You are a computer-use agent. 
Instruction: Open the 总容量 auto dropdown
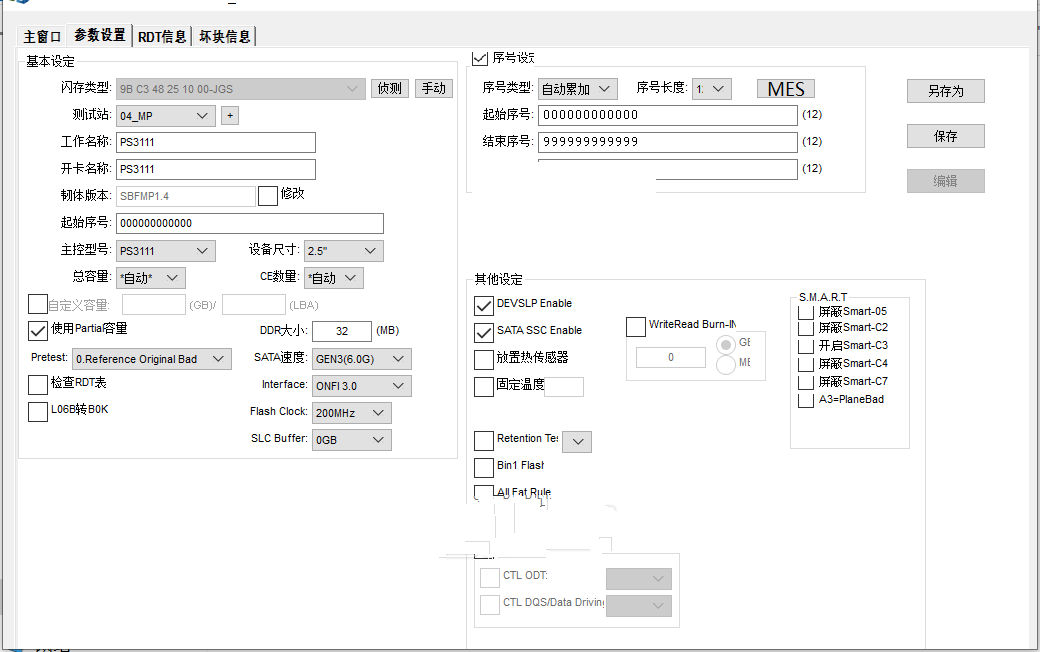pos(151,278)
